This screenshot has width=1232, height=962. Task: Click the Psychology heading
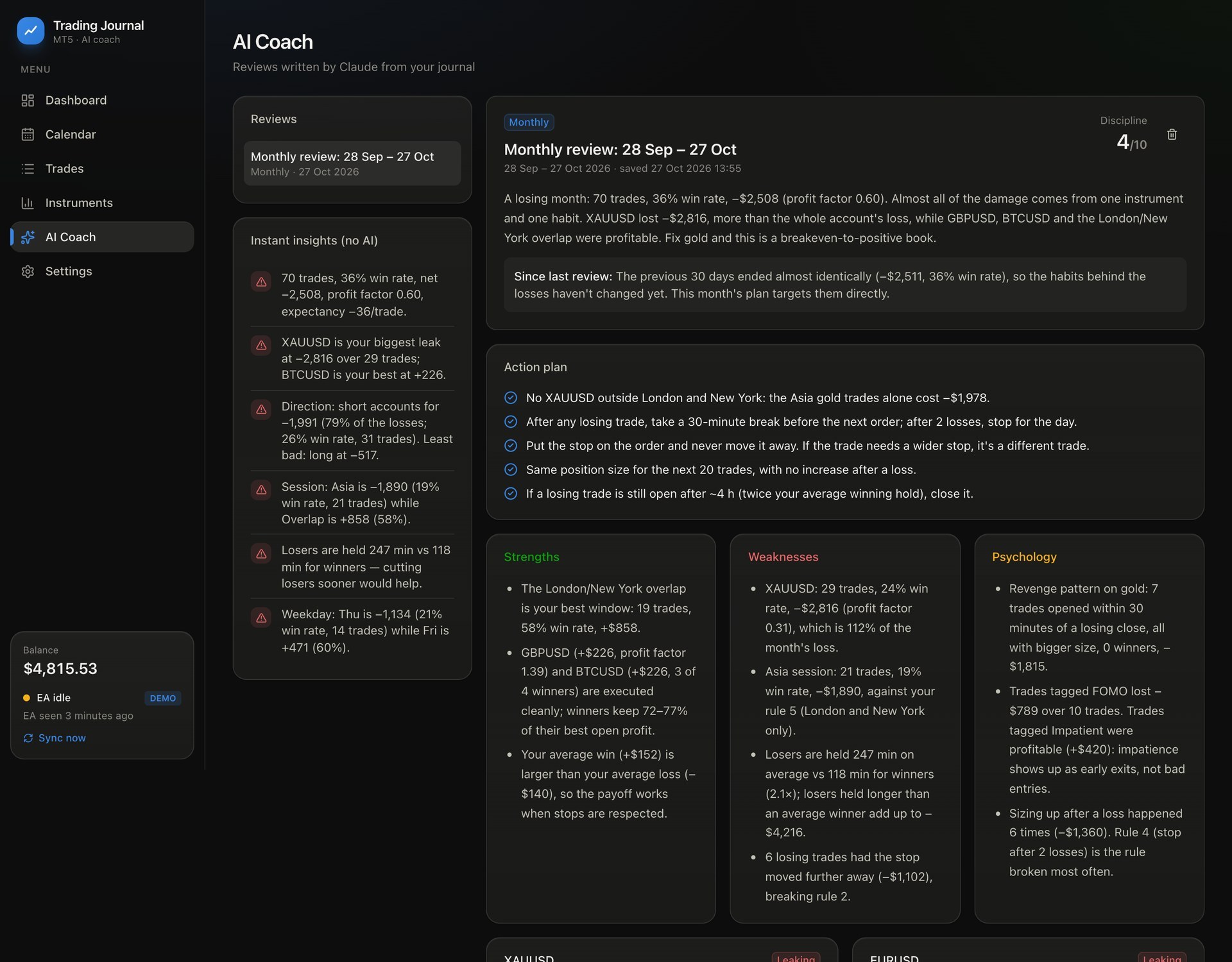point(1024,557)
